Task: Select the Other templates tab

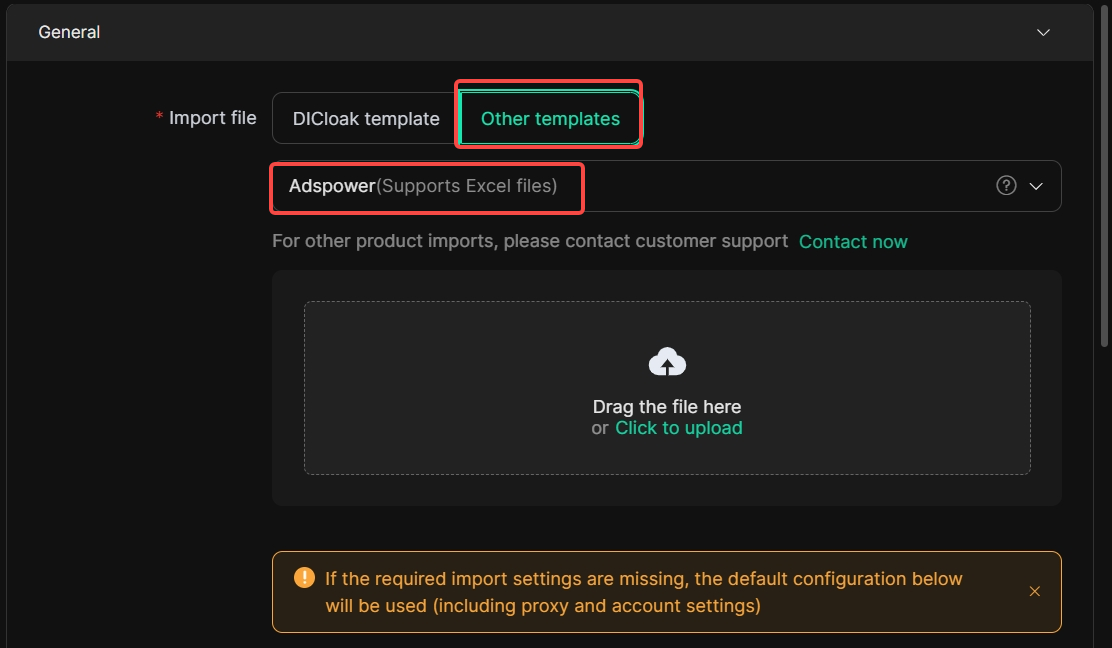Action: 550,118
